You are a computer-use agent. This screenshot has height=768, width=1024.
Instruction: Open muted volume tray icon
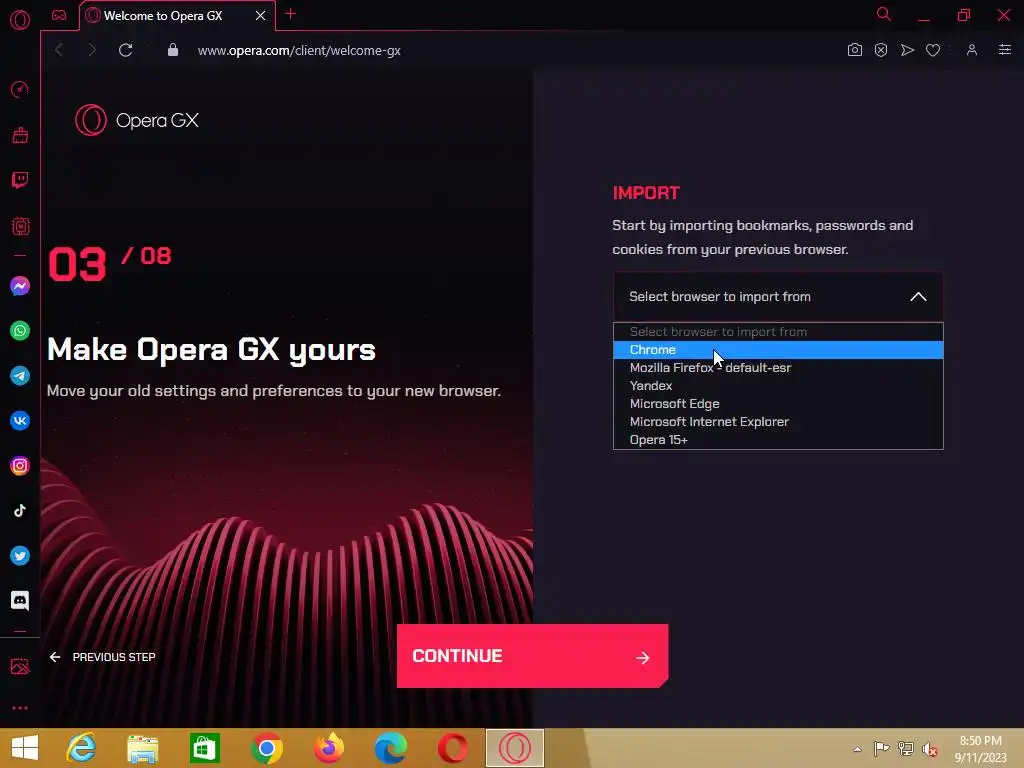coord(929,749)
